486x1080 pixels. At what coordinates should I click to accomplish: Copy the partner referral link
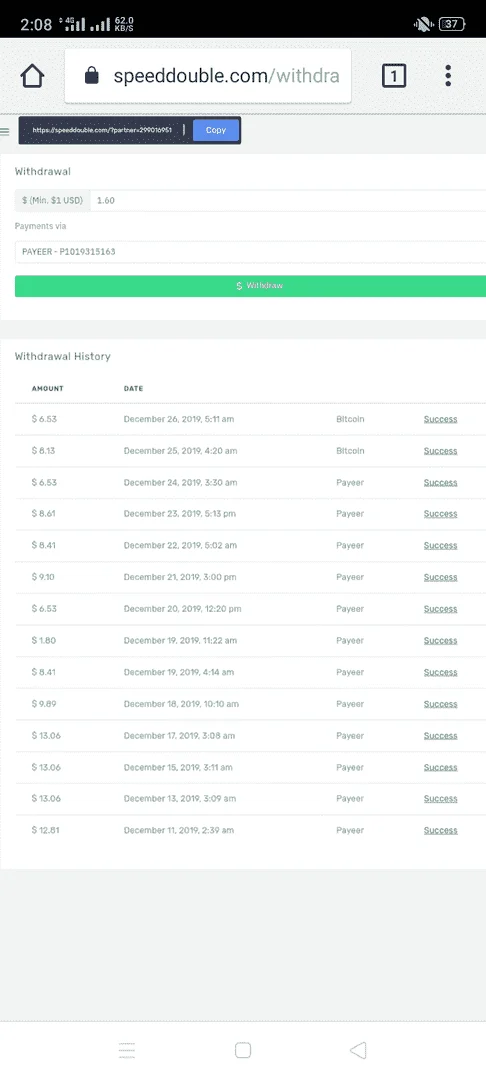click(216, 130)
